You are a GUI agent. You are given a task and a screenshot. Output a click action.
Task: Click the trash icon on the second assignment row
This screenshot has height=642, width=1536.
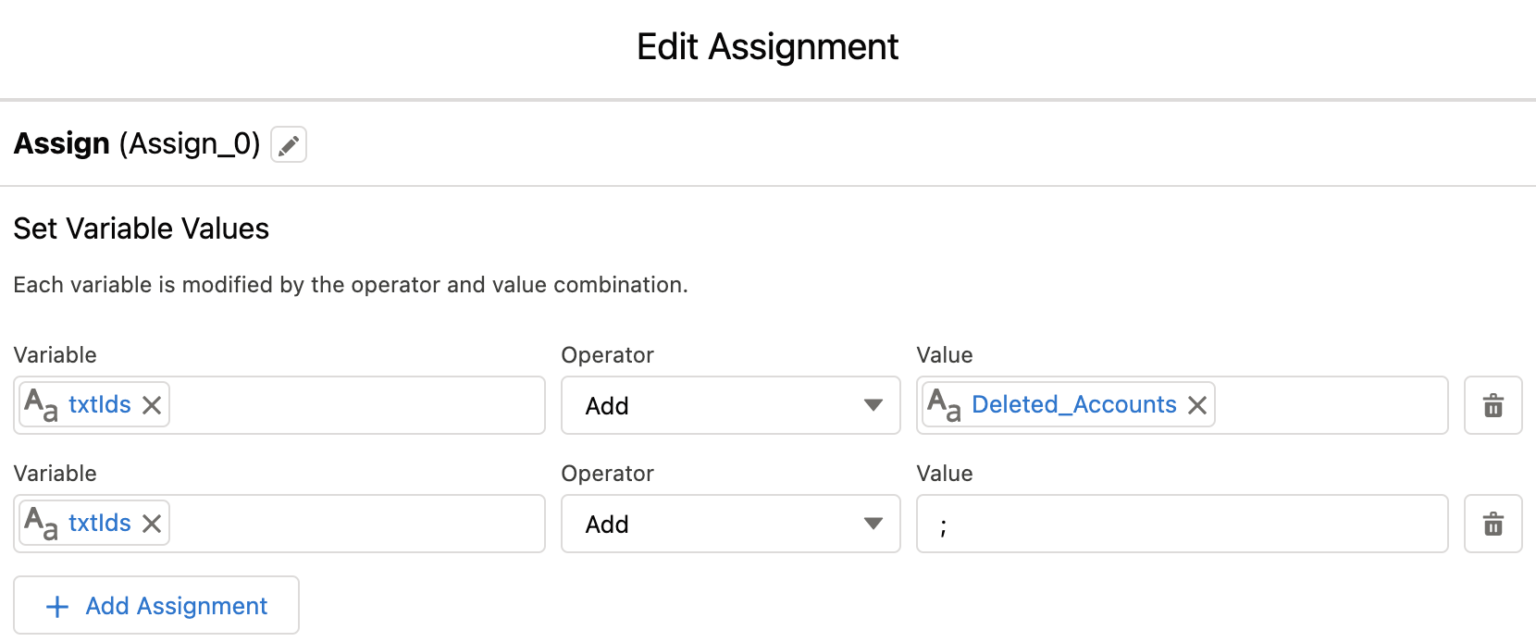(1492, 523)
